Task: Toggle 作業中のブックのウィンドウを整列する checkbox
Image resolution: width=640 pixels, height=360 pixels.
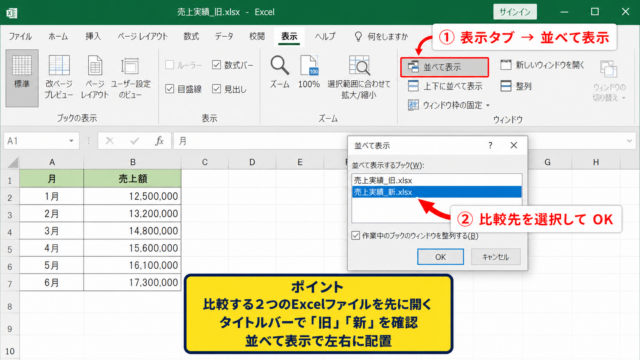Action: (356, 236)
